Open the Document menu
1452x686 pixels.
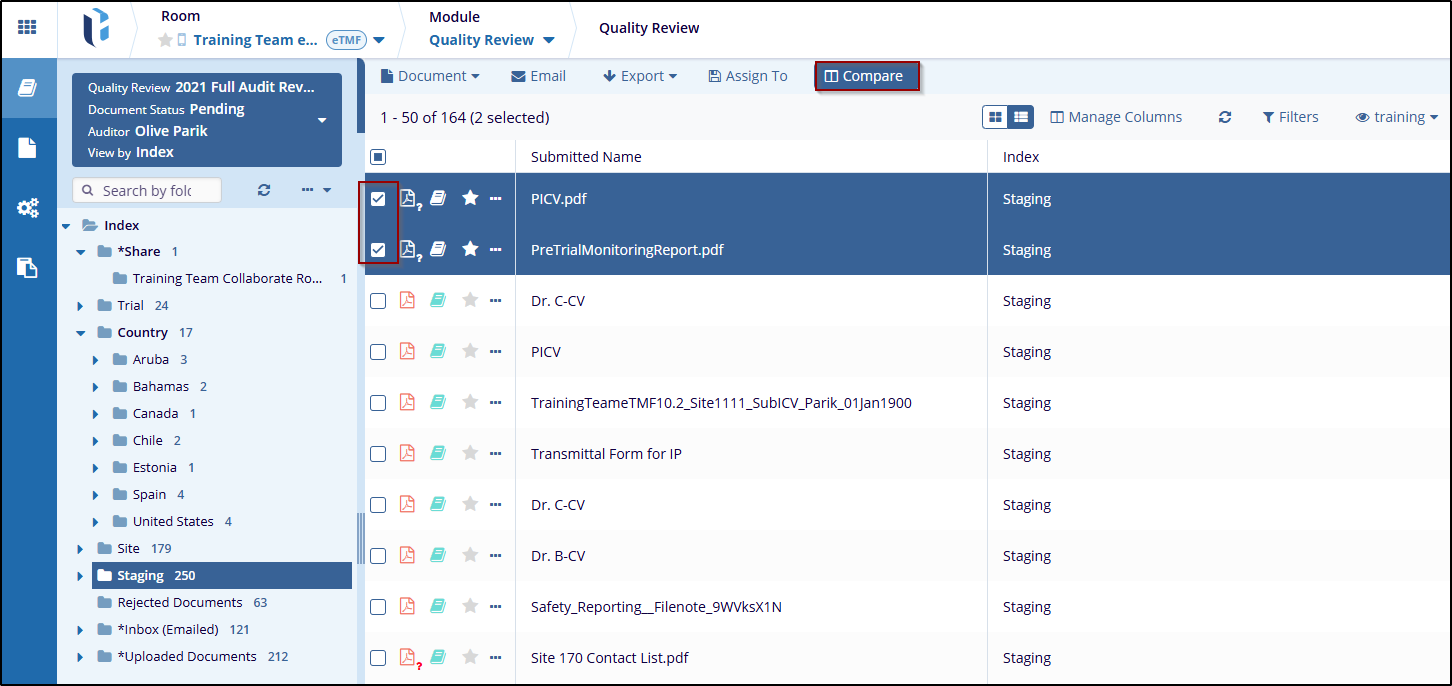click(430, 76)
